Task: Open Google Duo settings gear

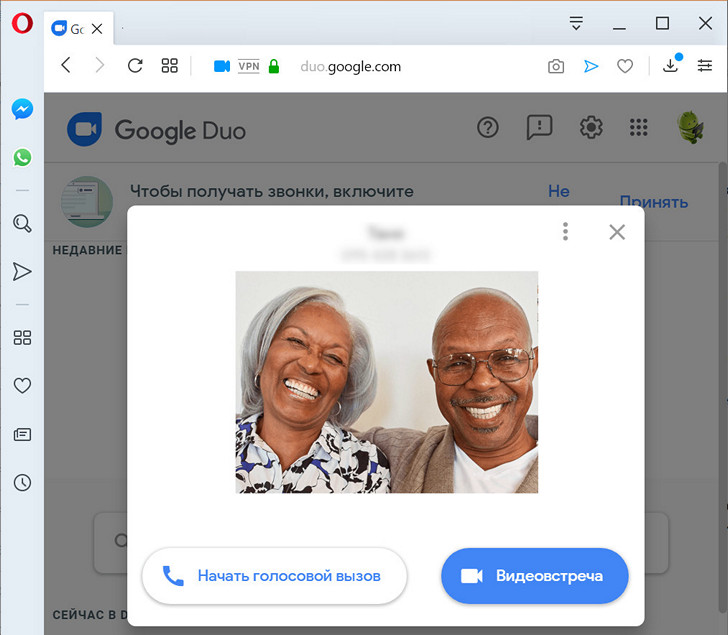Action: click(x=591, y=127)
